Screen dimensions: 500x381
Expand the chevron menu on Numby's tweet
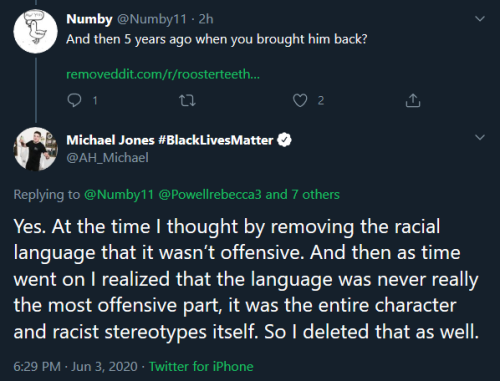[480, 19]
